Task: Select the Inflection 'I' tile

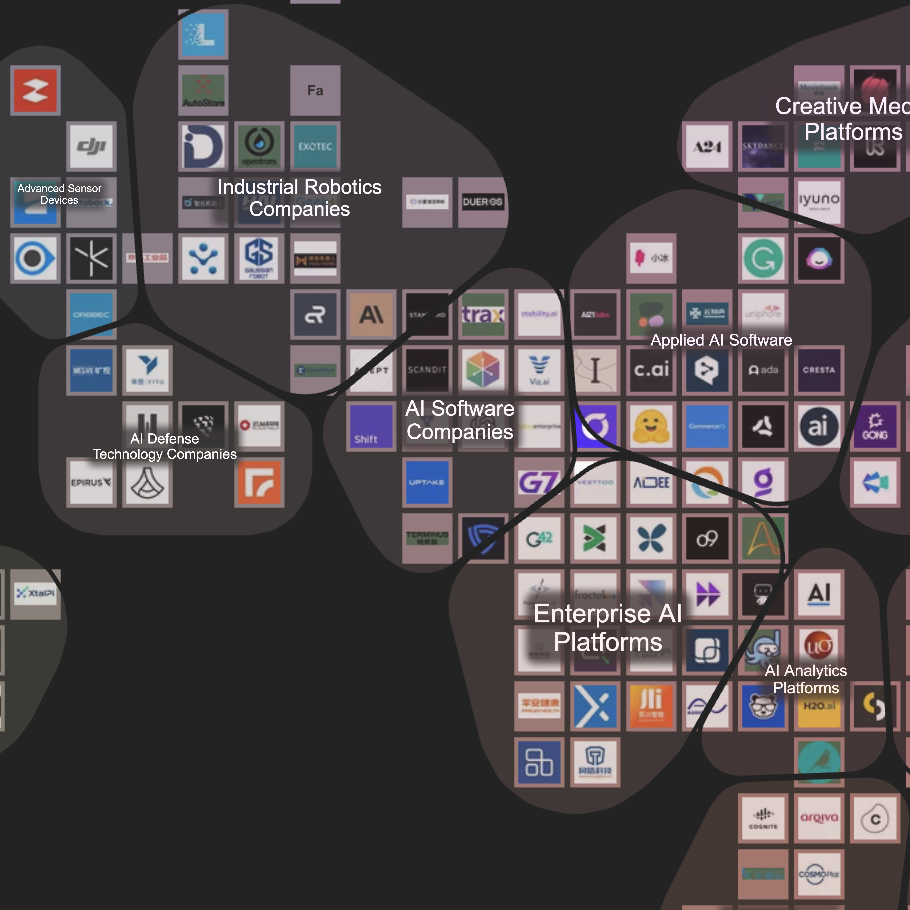Action: 595,370
